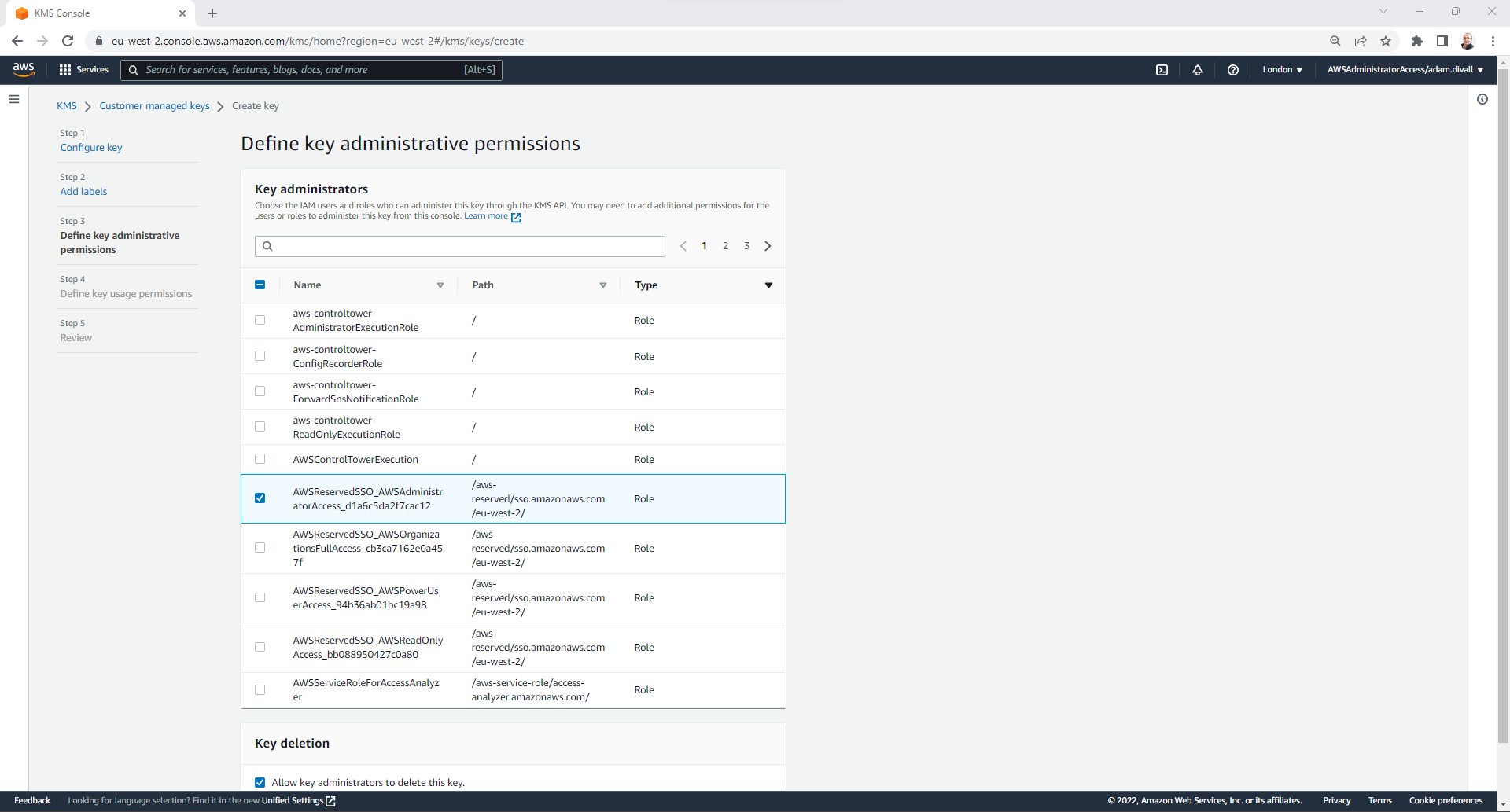
Task: Open the Terms link
Action: pyautogui.click(x=1379, y=801)
